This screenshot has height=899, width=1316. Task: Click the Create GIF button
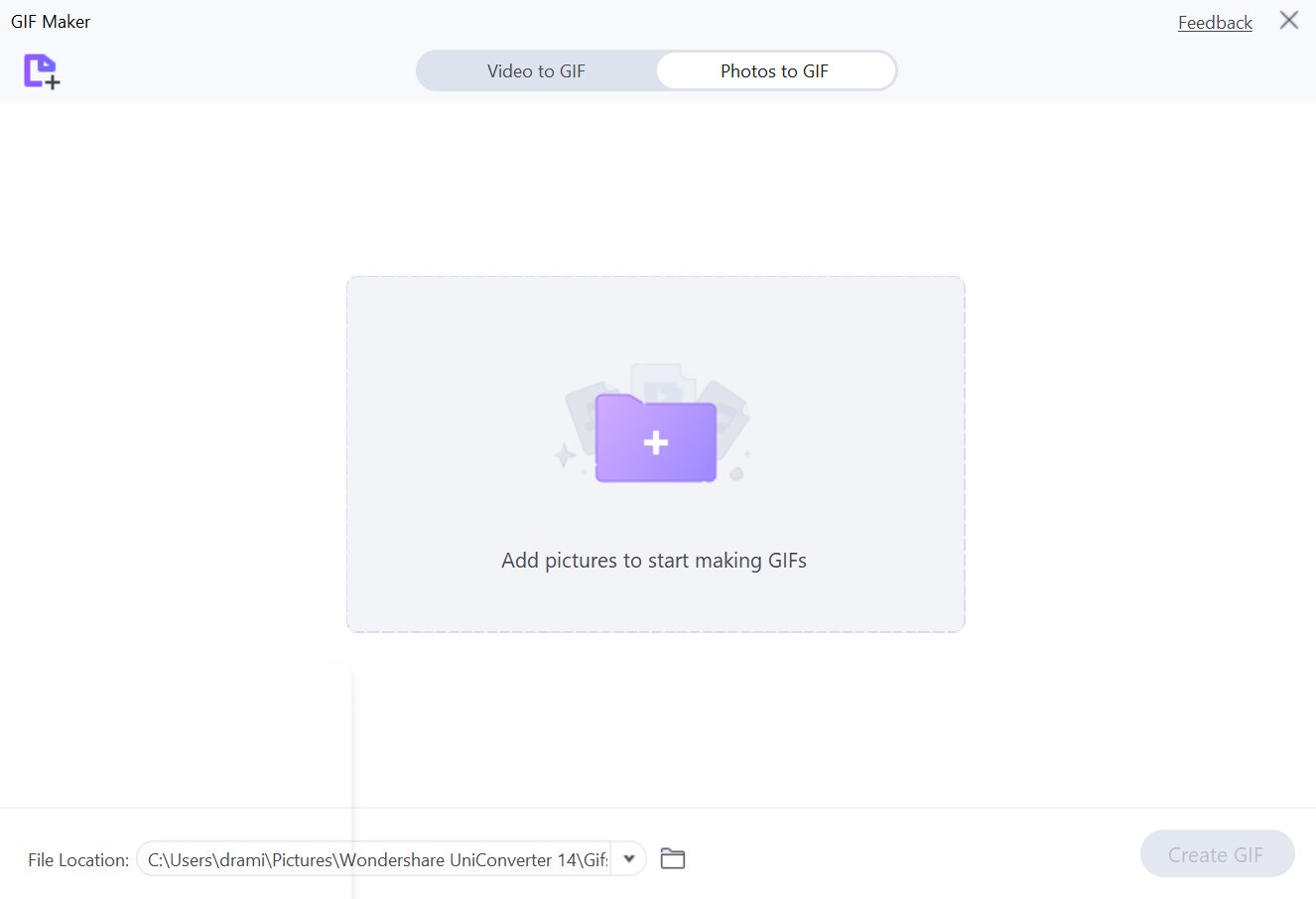click(1217, 854)
